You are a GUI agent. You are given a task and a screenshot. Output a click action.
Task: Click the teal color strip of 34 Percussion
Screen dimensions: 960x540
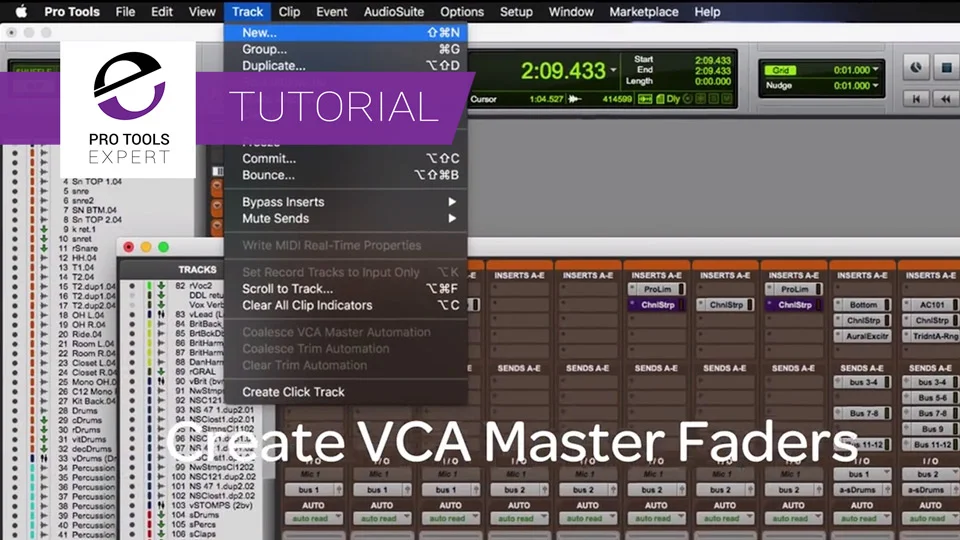point(32,468)
